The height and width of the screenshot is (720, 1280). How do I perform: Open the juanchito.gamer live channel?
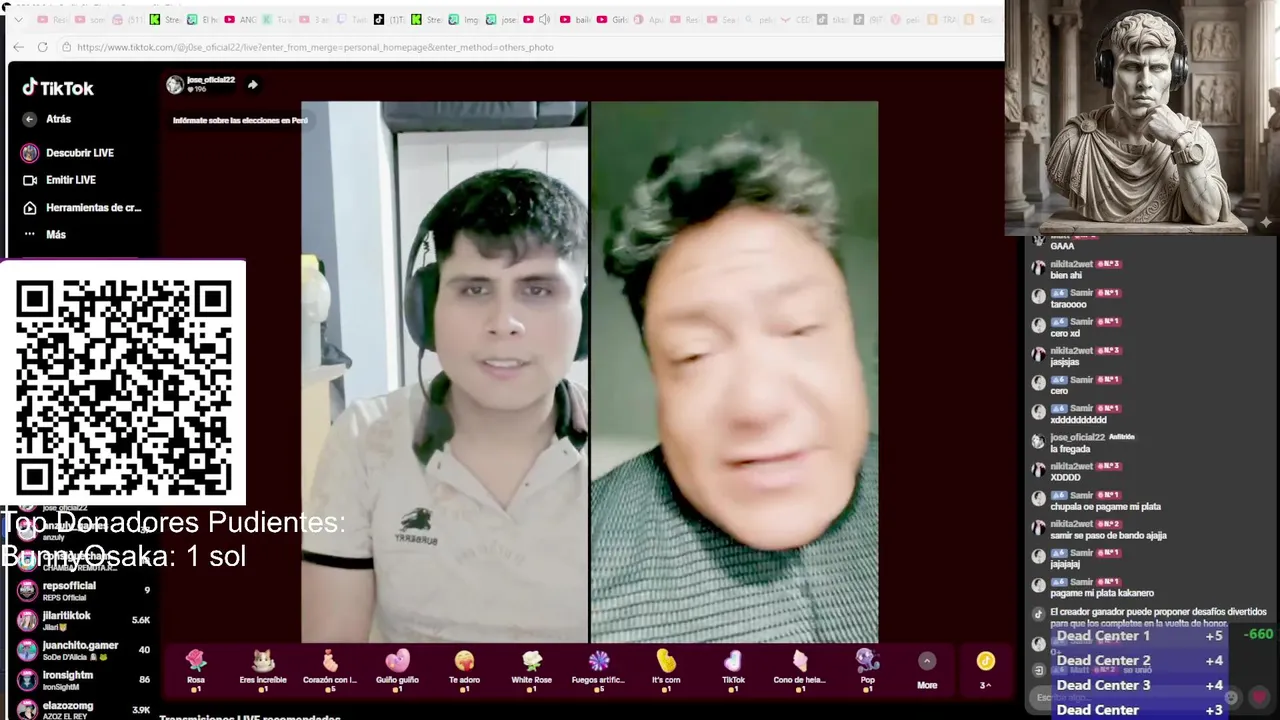(x=85, y=650)
